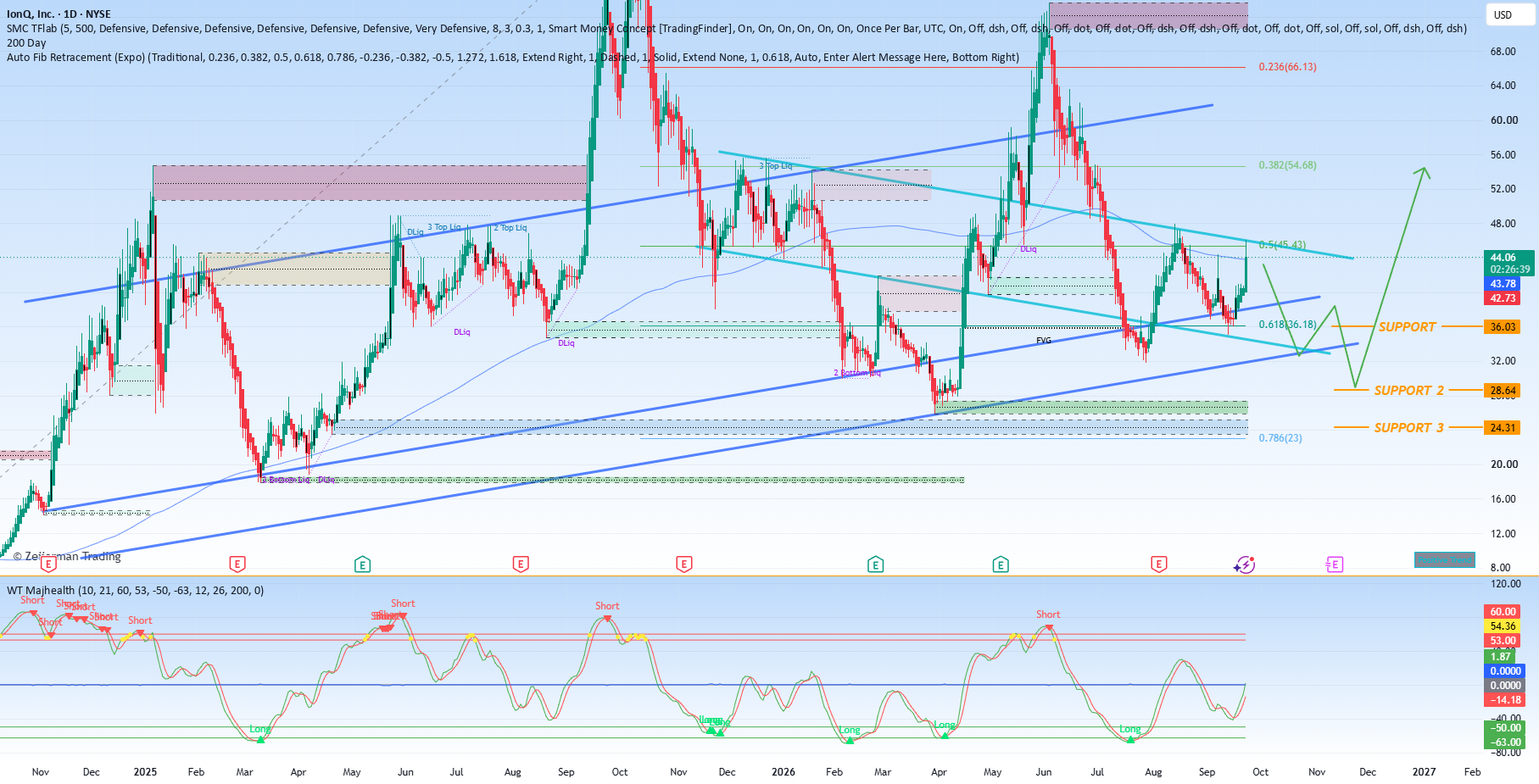Image resolution: width=1539 pixels, height=784 pixels.
Task: Click the orange 36.03 support price label
Action: coord(1503,327)
